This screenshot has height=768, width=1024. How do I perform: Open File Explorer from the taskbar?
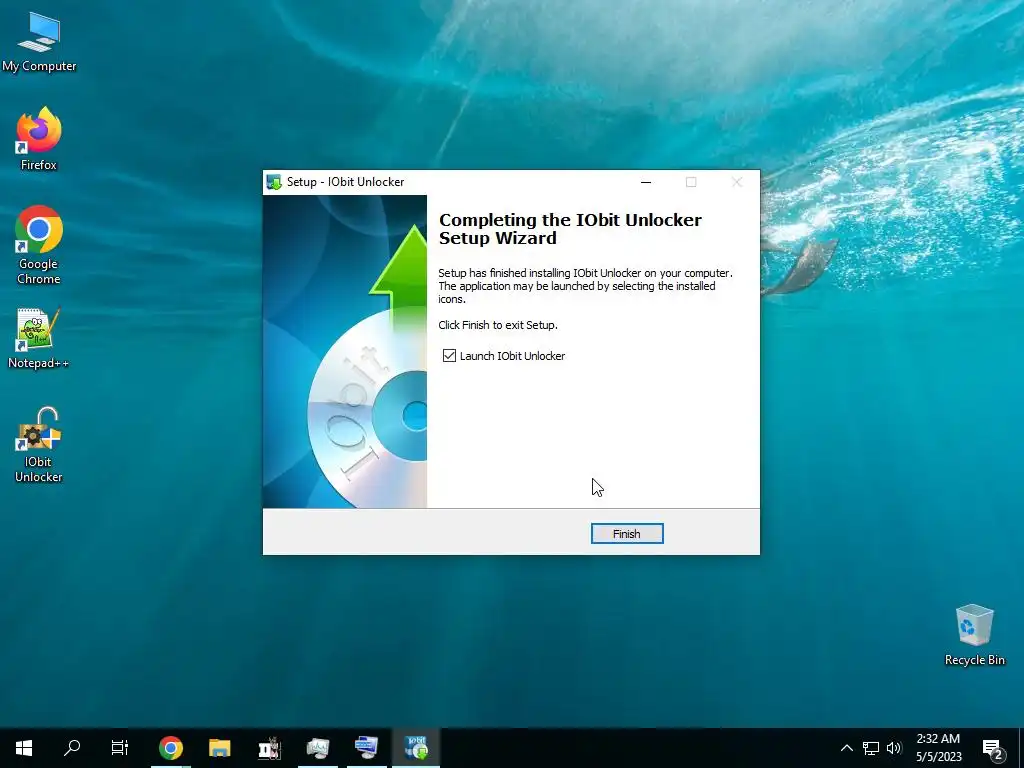tap(220, 748)
